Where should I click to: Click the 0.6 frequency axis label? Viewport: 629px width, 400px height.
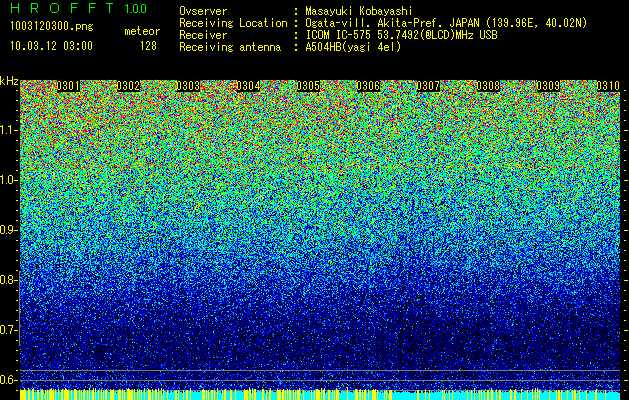tap(8, 380)
